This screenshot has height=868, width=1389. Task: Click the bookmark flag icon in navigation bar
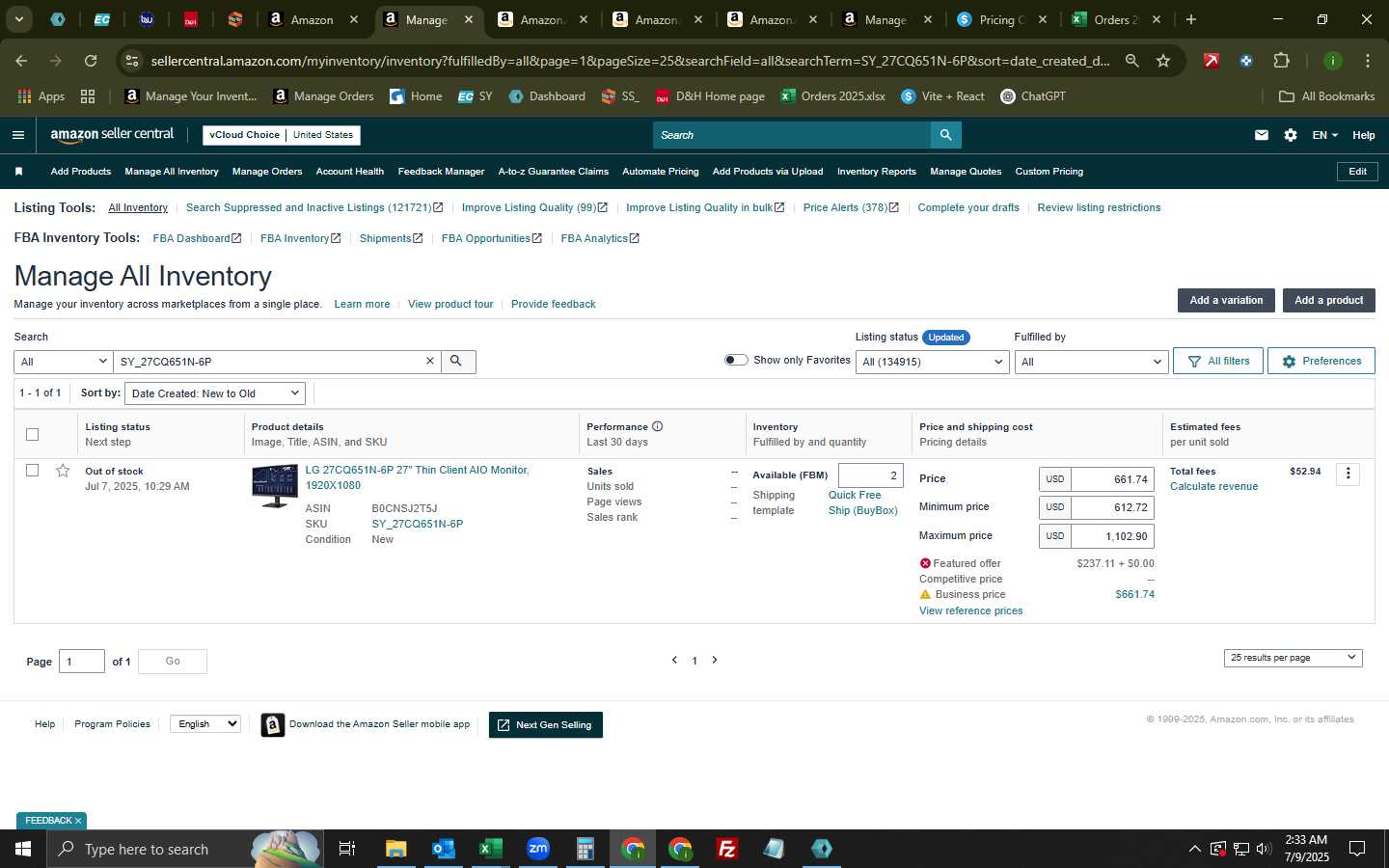tap(18, 172)
